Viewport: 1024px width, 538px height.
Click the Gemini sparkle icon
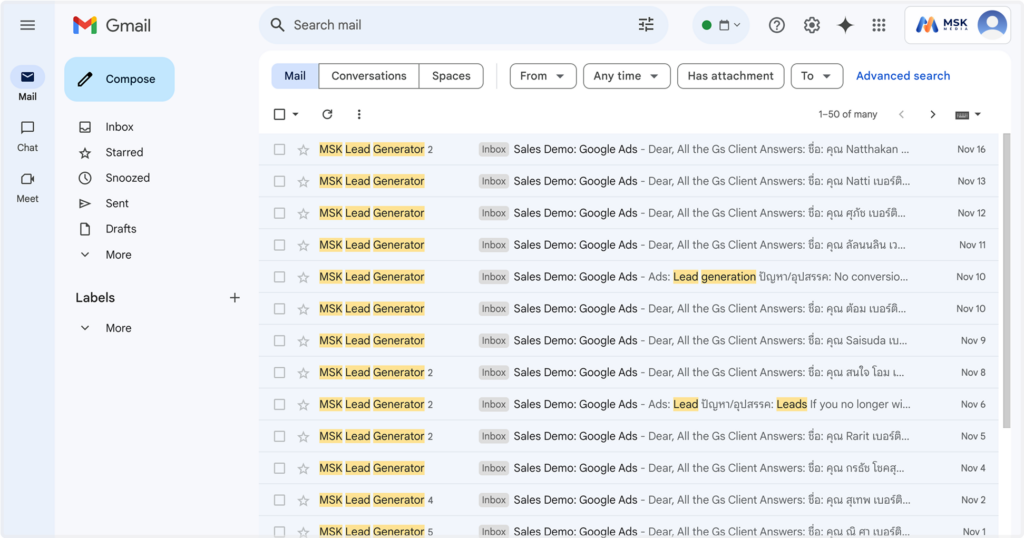pos(845,25)
